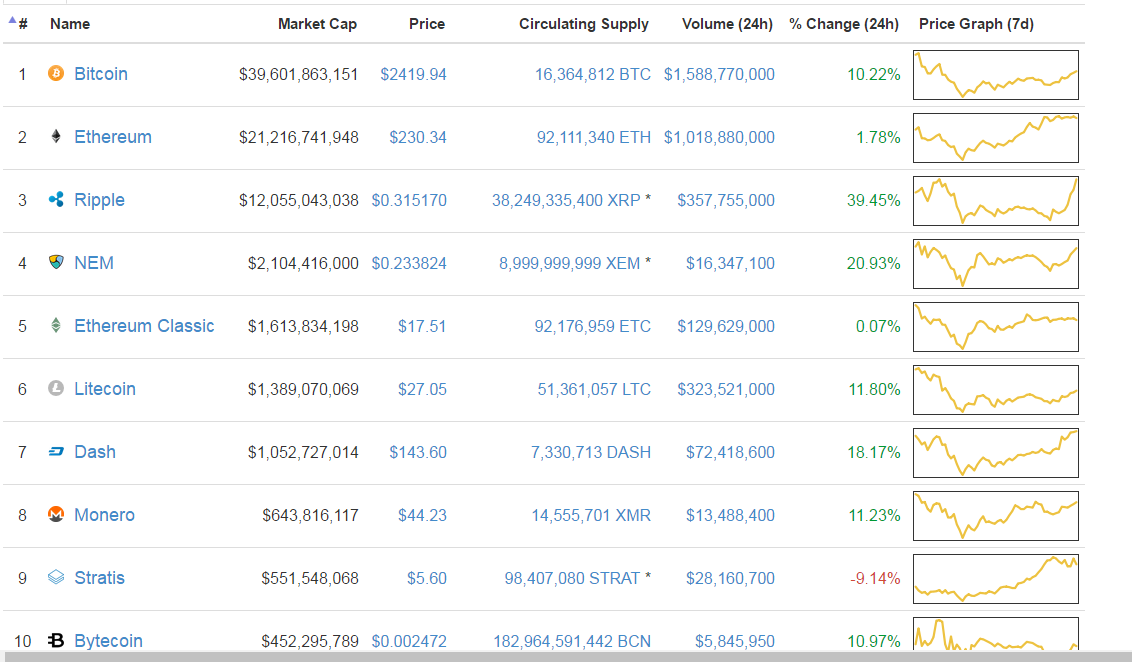Sort table by Price column header

pyautogui.click(x=427, y=24)
